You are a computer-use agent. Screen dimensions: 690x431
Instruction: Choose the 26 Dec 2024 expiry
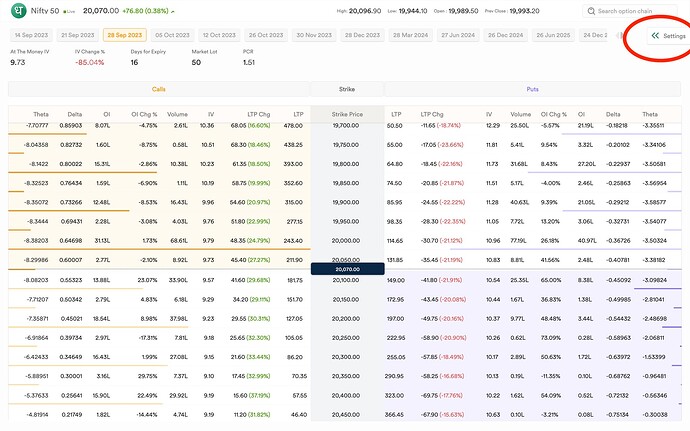click(506, 35)
